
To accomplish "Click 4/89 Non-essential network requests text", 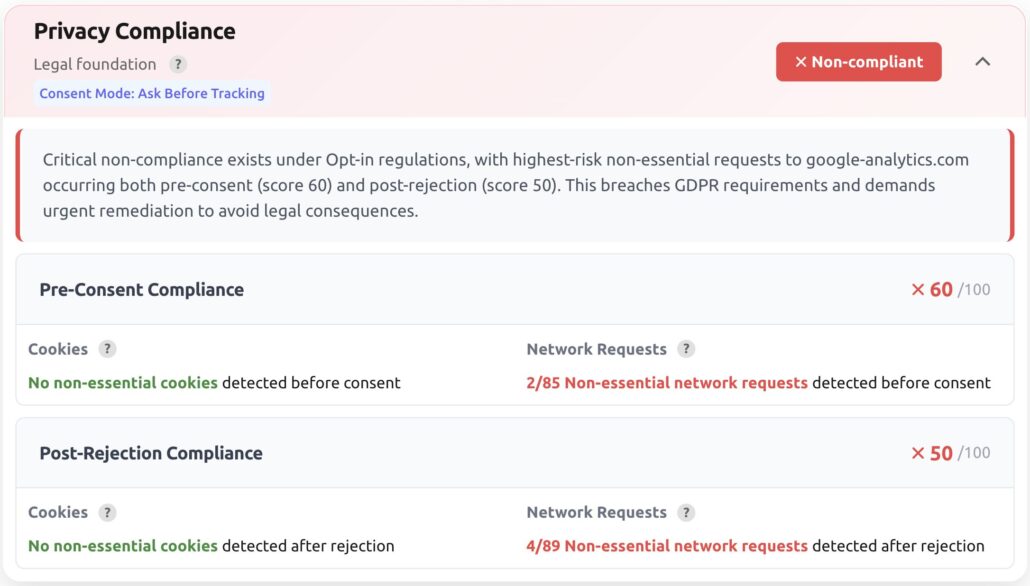I will point(667,546).
